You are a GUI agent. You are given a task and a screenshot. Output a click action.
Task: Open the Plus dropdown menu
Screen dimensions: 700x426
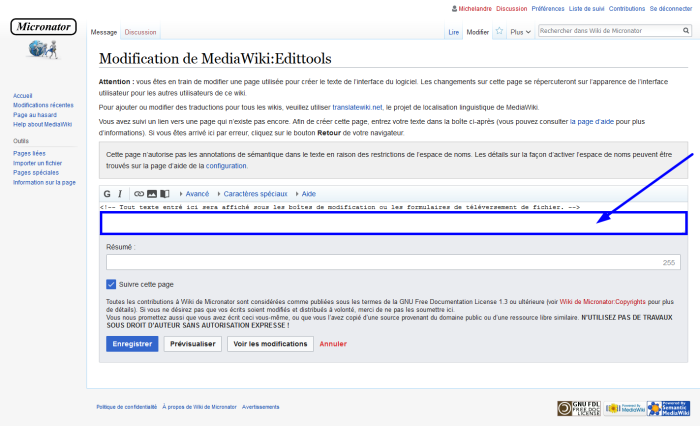pyautogui.click(x=521, y=32)
